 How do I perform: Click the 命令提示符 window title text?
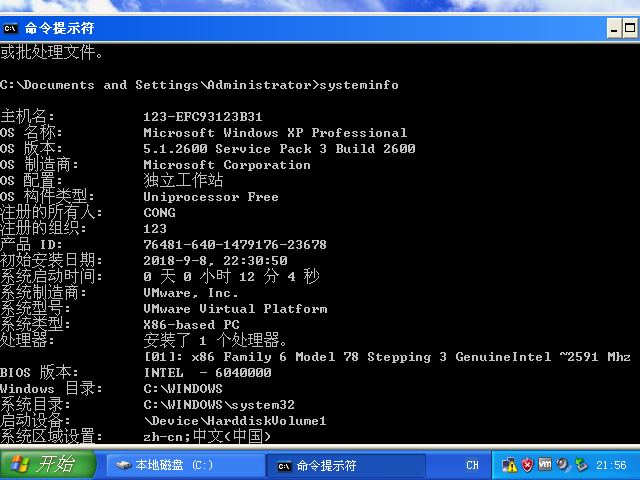pos(60,28)
